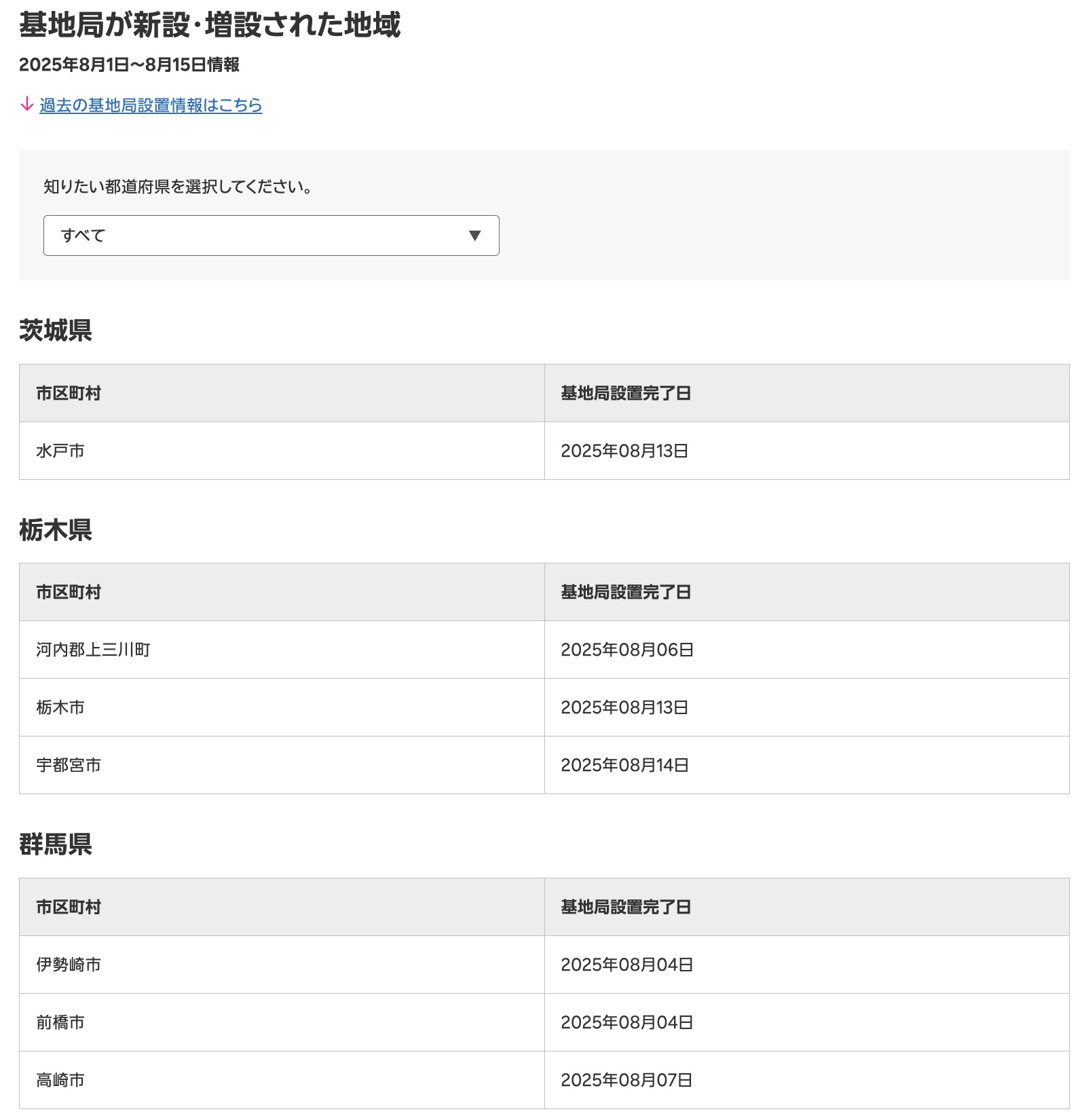Click the date 2025年08月07日
Viewport: 1086px width, 1120px height.
pos(806,1080)
